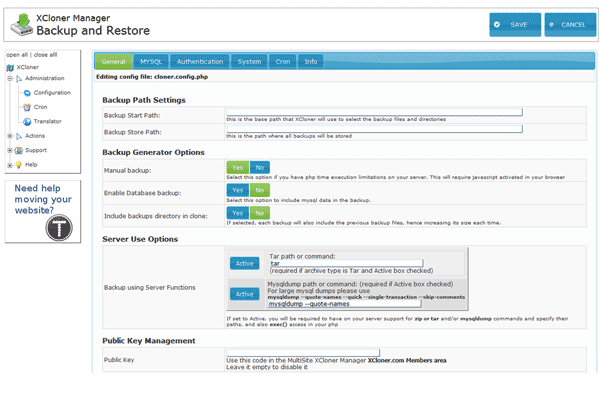Click the Translator globe icon
The image size is (600, 400).
point(26,121)
